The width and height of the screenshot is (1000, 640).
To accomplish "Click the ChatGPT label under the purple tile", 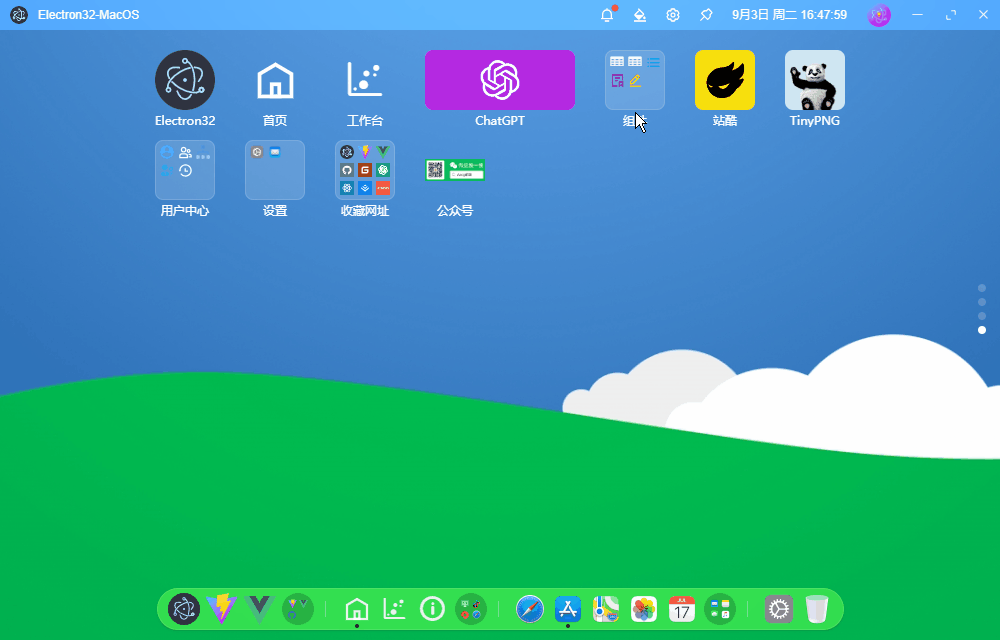I will (499, 120).
